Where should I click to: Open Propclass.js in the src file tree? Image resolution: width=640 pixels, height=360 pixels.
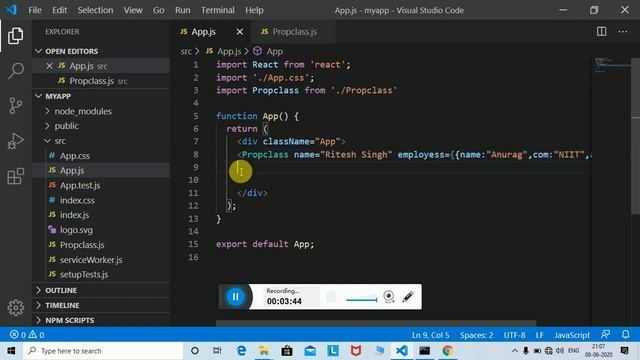82,244
